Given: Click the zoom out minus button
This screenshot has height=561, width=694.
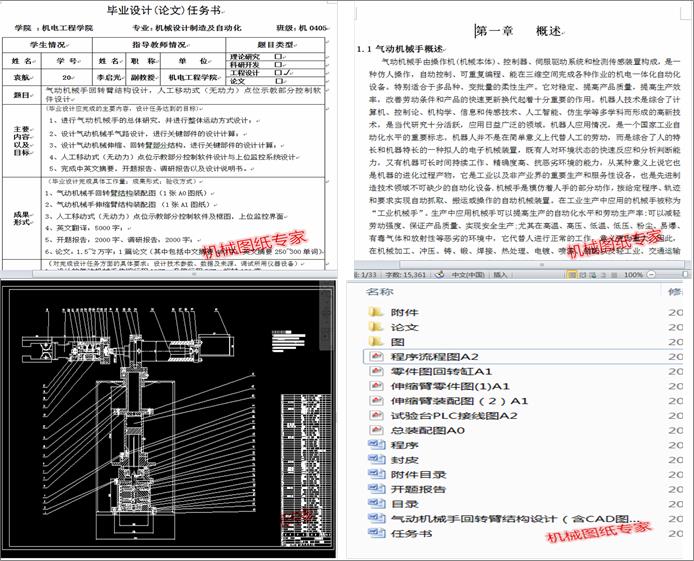Looking at the screenshot, I should [652, 275].
